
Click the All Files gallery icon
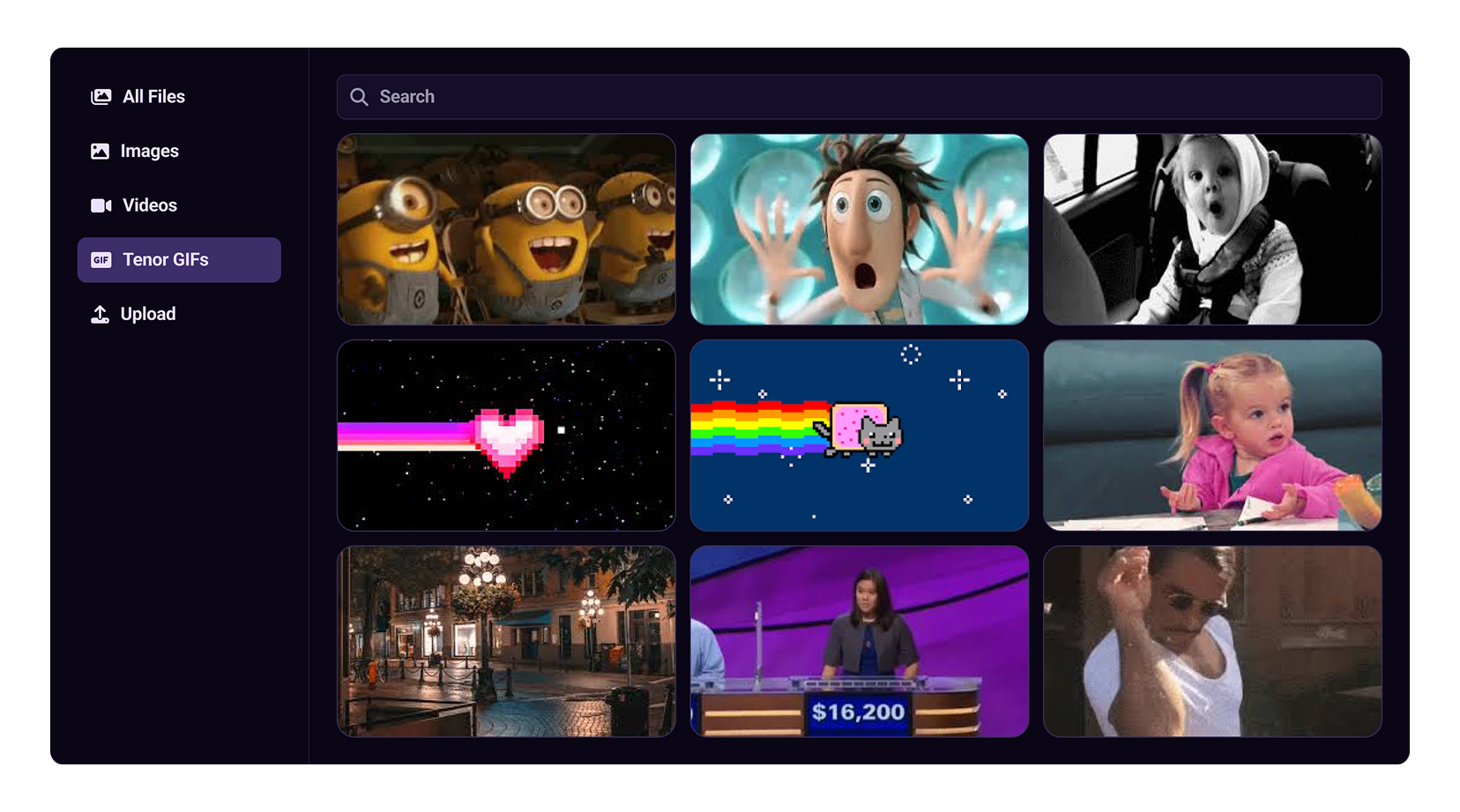point(101,97)
